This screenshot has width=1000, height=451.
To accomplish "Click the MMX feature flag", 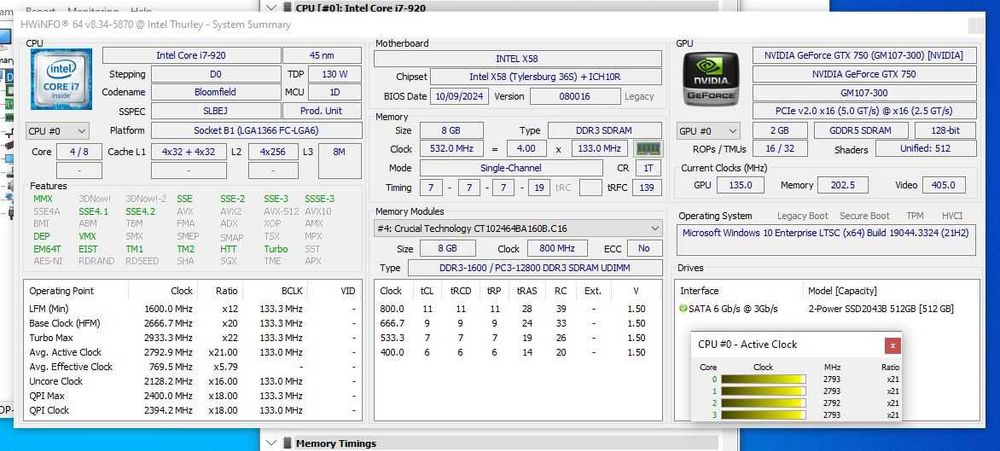I will (x=43, y=198).
